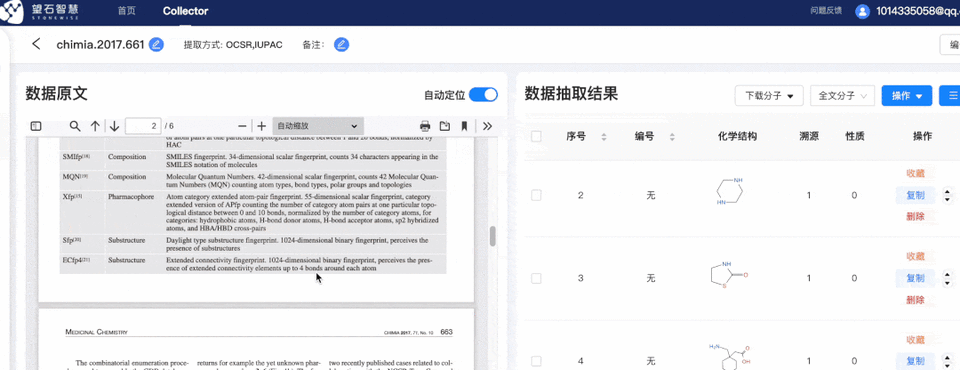This screenshot has width=960, height=370.
Task: Toggle the PDF sidebar panel icon
Action: pyautogui.click(x=36, y=126)
